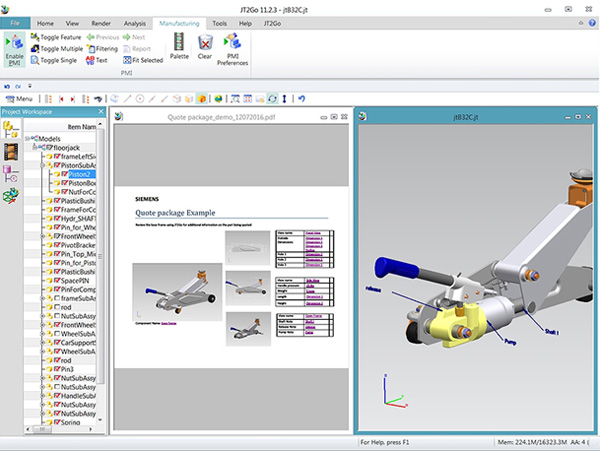Click Pump PMI label in 3D view
600x451 pixels.
click(x=510, y=342)
